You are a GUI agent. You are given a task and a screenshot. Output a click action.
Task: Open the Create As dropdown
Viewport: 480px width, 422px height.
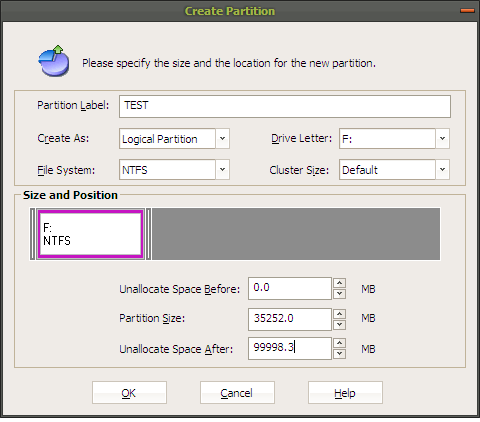click(222, 138)
